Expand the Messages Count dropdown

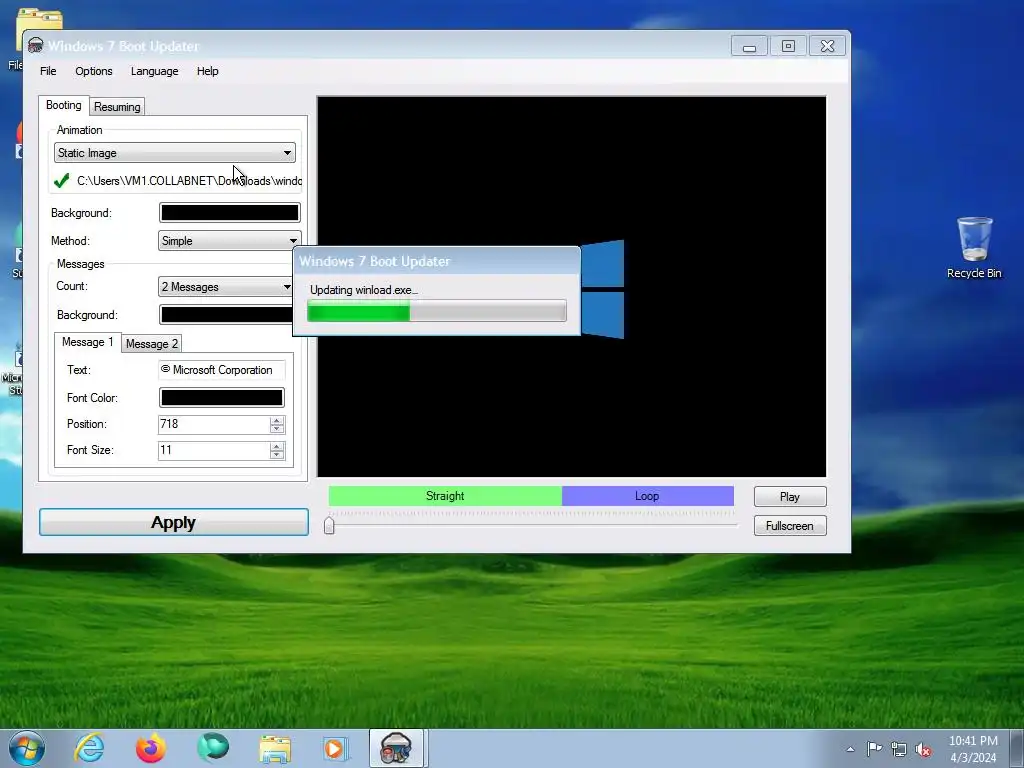(x=226, y=287)
